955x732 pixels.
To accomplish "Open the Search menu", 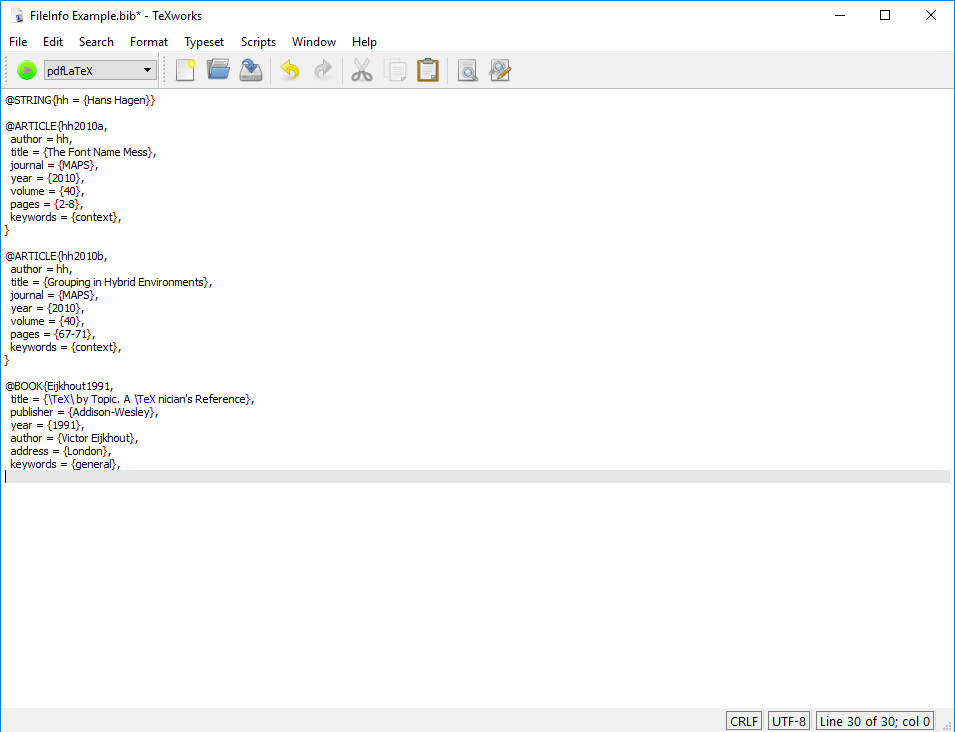I will click(96, 42).
